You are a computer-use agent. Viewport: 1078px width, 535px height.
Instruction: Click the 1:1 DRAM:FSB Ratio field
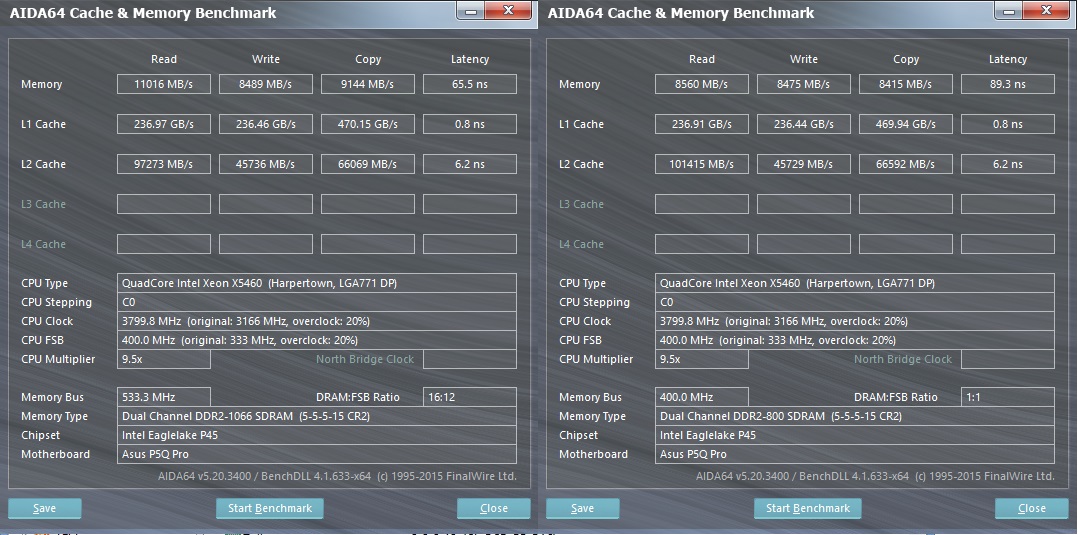tap(1008, 397)
